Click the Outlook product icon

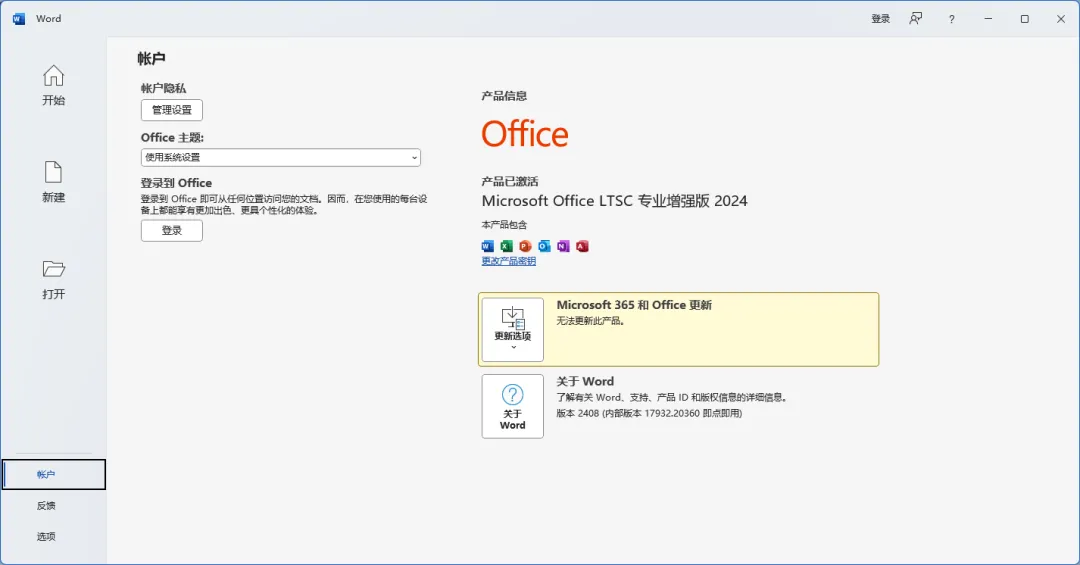[x=544, y=246]
